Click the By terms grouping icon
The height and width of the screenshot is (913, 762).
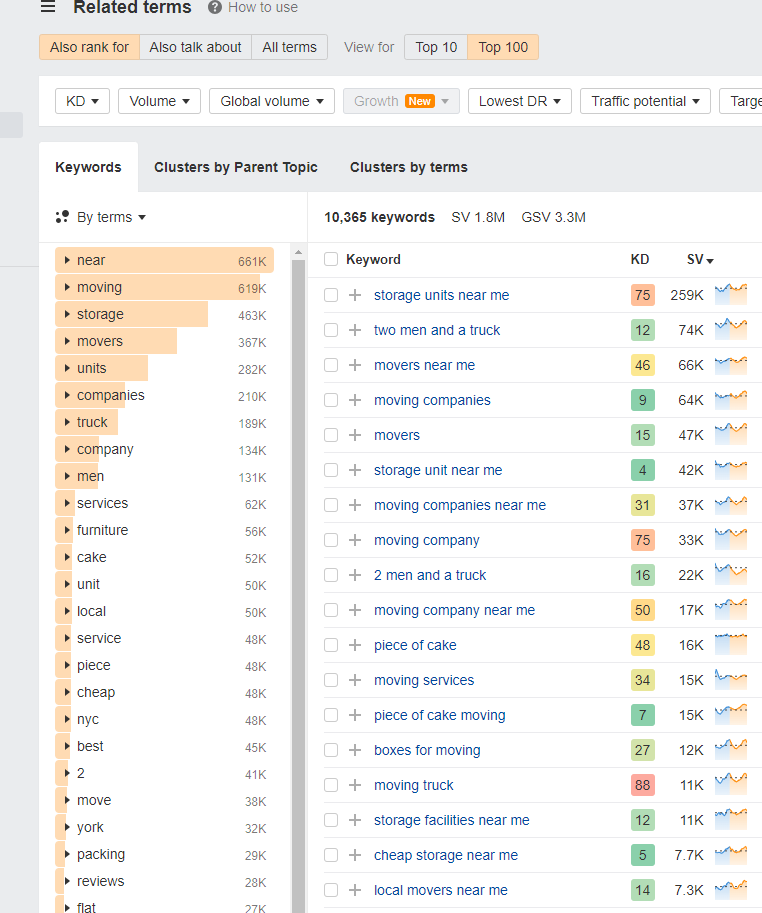pos(62,217)
